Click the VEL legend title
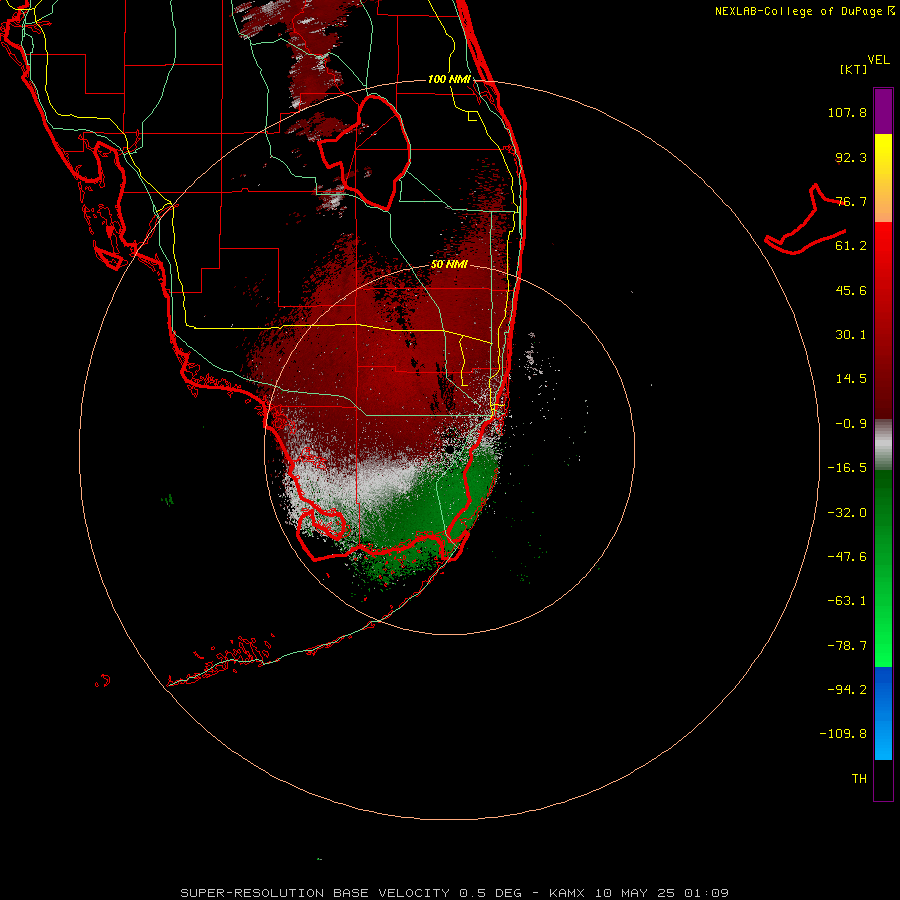Image resolution: width=900 pixels, height=900 pixels. 878,60
